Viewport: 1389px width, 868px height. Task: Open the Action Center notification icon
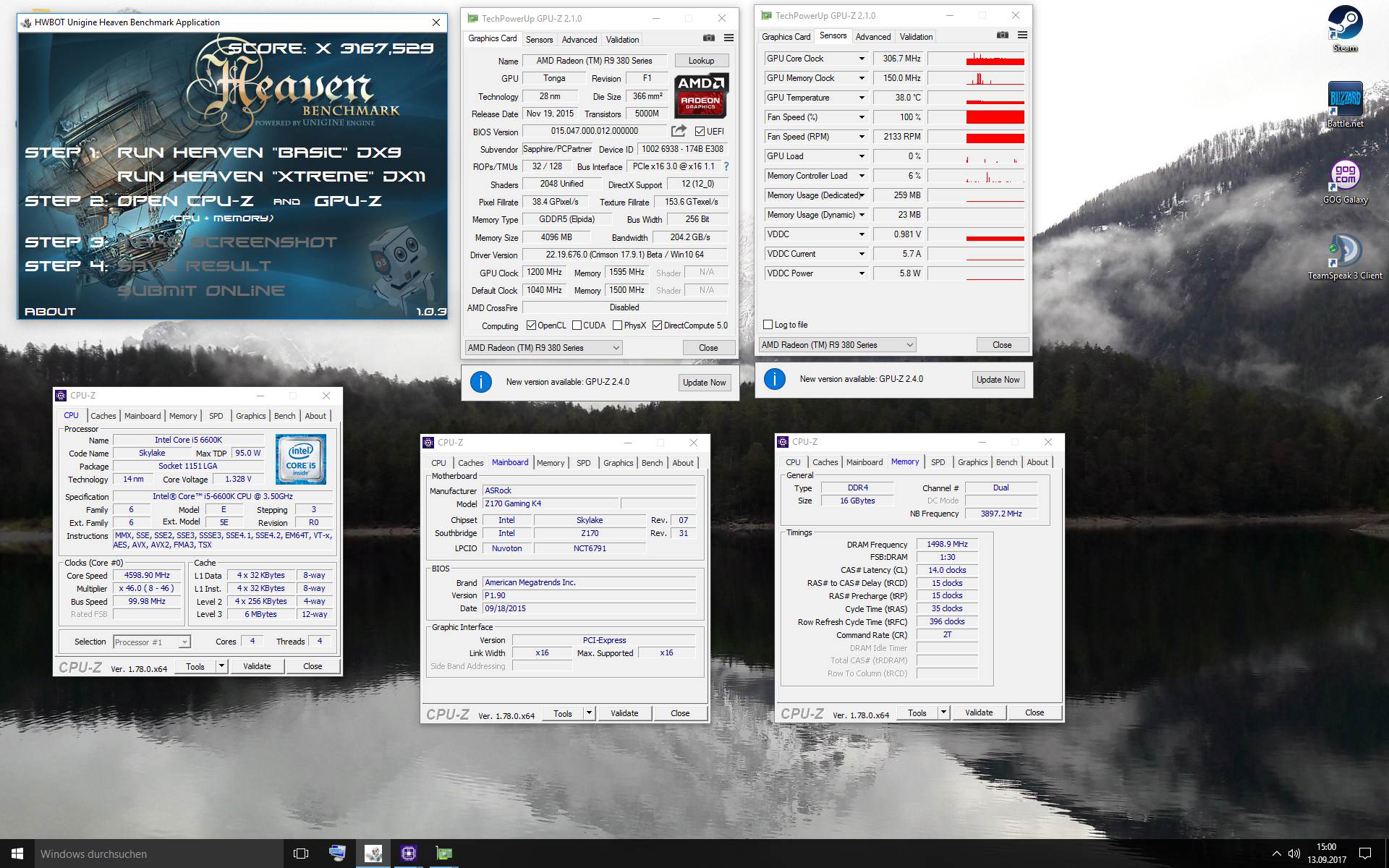tap(1365, 854)
